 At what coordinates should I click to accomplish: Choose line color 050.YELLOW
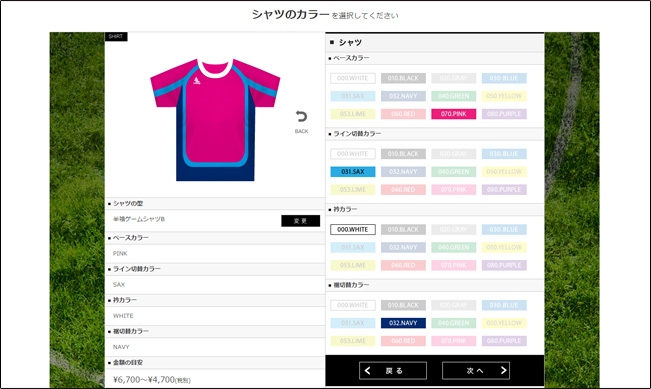(x=504, y=171)
